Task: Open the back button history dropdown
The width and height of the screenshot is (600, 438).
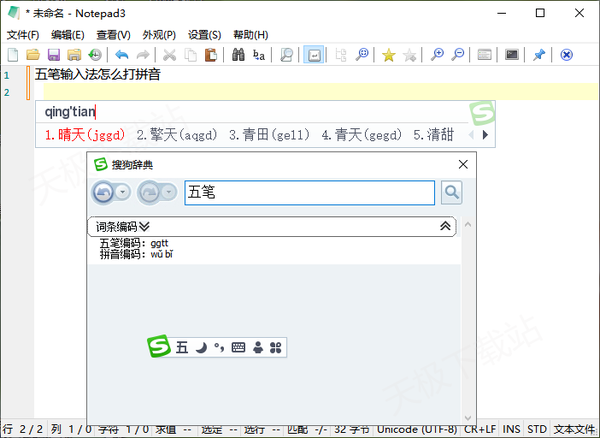Action: (x=122, y=192)
